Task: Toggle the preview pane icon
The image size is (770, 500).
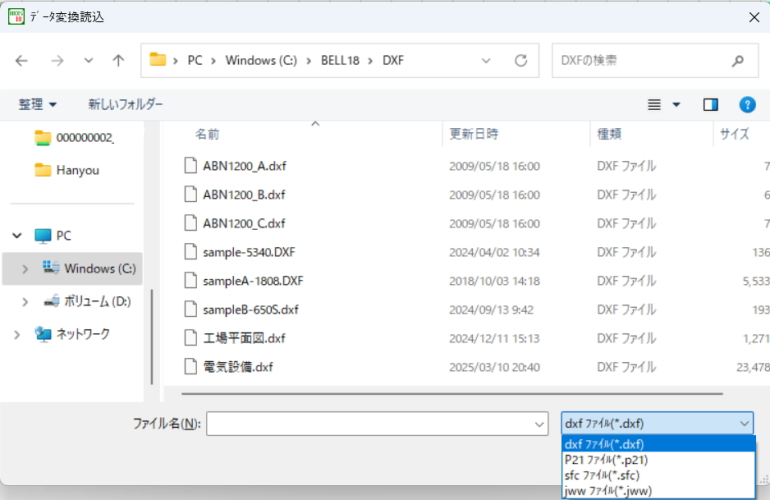Action: tap(710, 104)
